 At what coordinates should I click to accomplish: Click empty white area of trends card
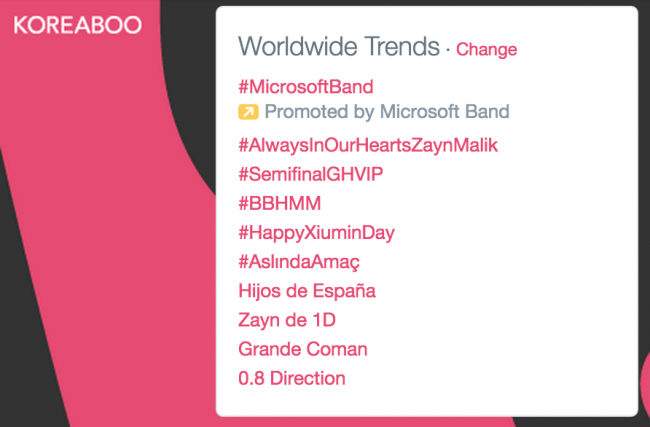pyautogui.click(x=518, y=269)
